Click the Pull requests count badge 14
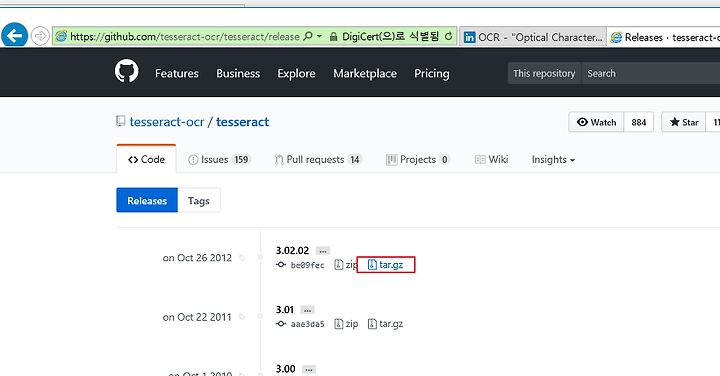Image resolution: width=720 pixels, height=376 pixels. click(355, 159)
